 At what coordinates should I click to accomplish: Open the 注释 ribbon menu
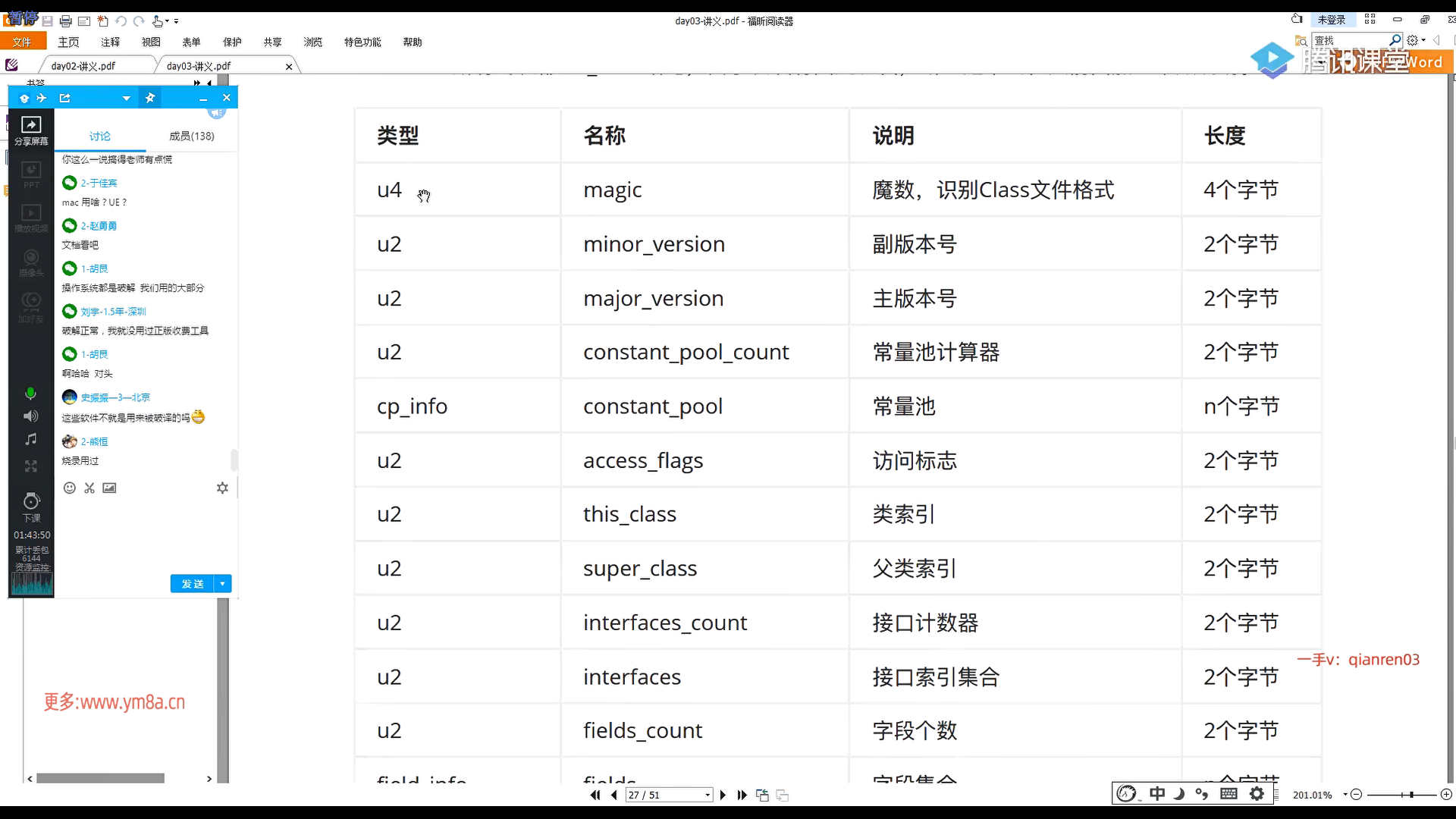[x=110, y=42]
